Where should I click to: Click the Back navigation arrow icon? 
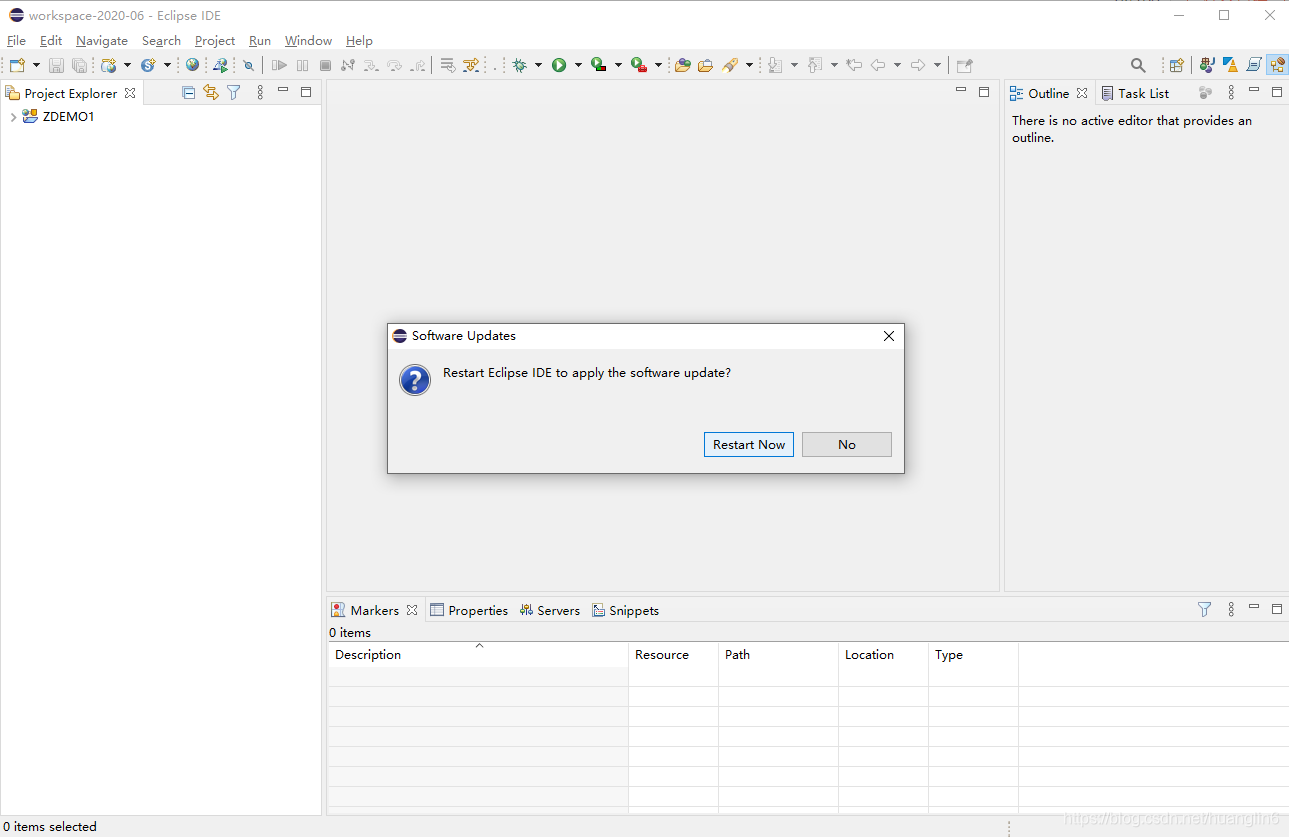point(878,65)
